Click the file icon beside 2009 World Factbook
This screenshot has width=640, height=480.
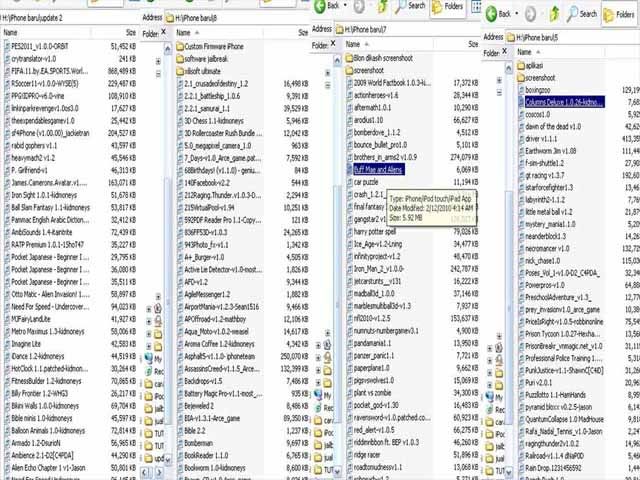pyautogui.click(x=350, y=83)
